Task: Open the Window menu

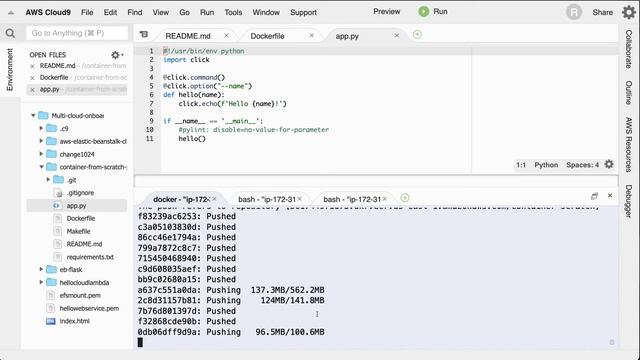Action: click(266, 12)
